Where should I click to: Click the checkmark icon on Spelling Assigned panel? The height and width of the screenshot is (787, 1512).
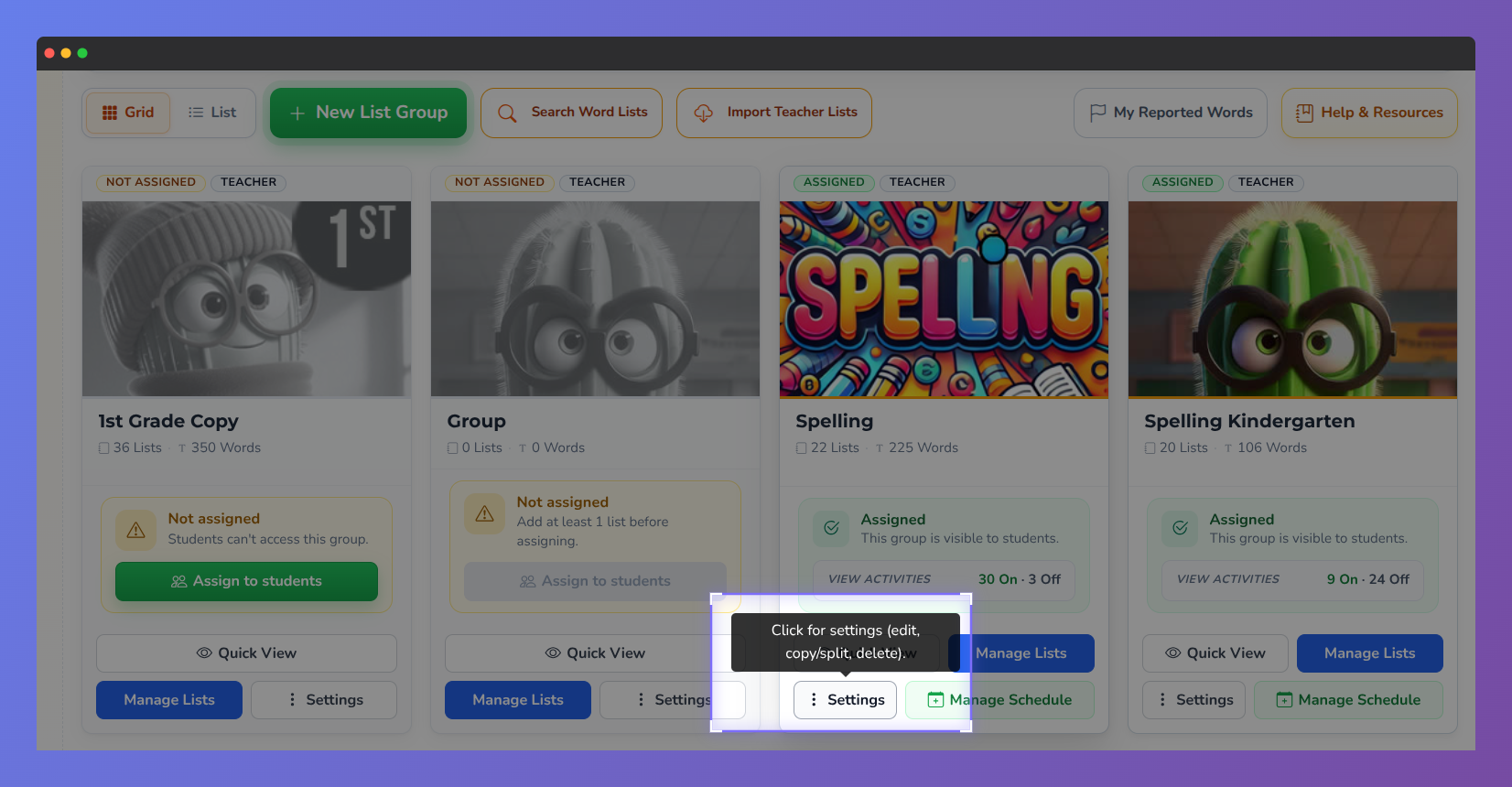[832, 528]
